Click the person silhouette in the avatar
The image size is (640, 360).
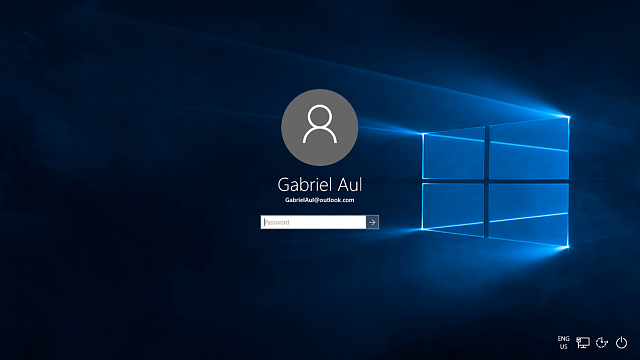[x=320, y=124]
